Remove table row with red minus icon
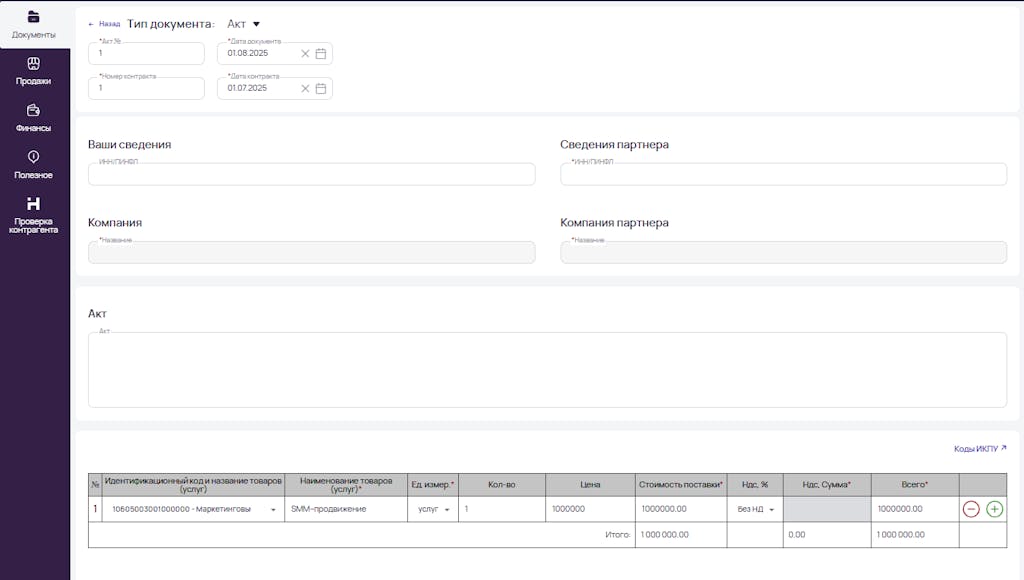 click(x=971, y=509)
